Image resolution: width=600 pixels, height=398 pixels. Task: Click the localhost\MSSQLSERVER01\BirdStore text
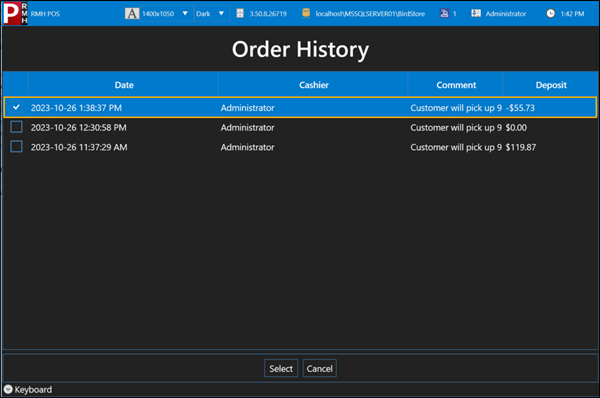[370, 14]
